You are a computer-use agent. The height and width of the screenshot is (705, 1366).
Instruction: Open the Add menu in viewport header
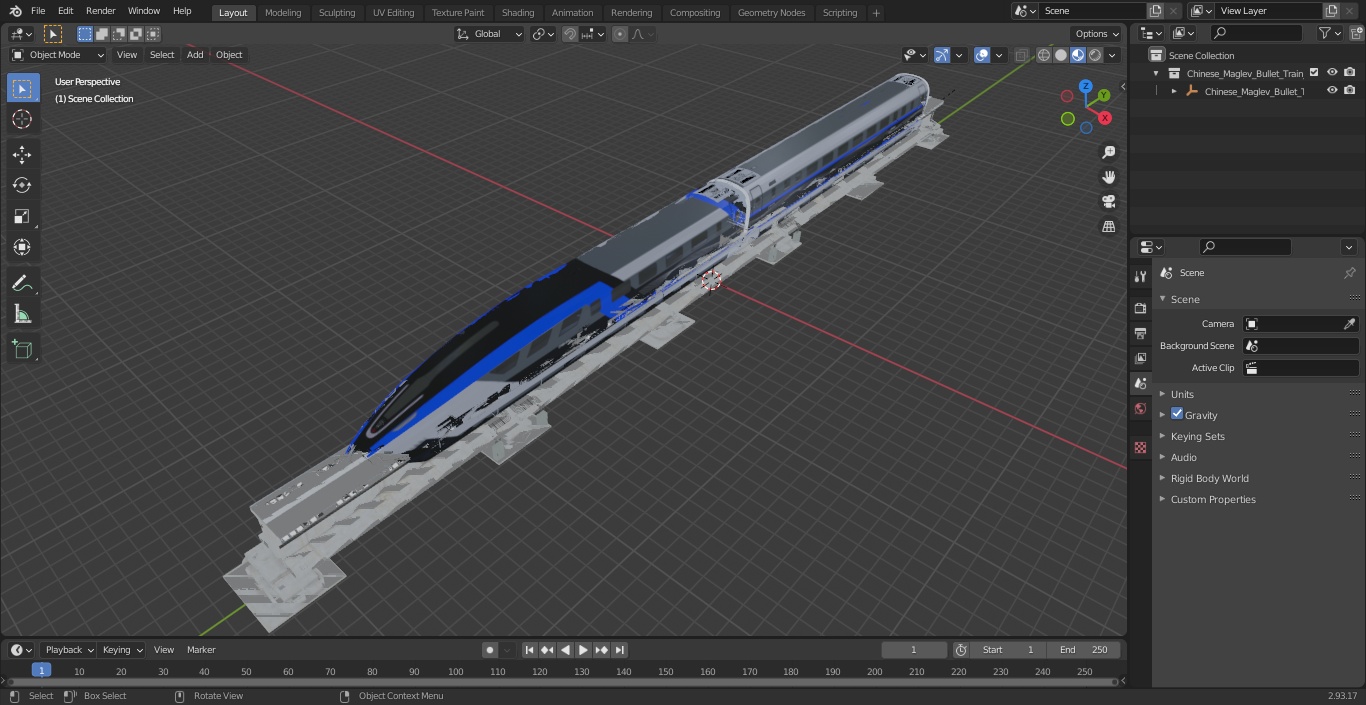click(195, 55)
